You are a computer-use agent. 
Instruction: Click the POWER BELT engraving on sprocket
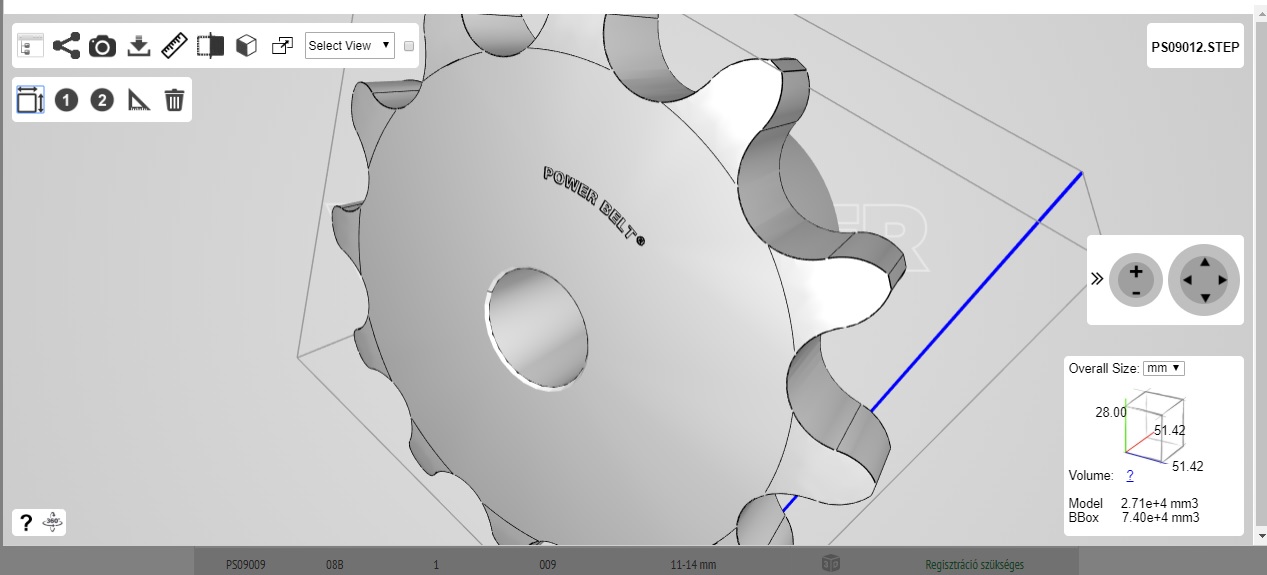(x=594, y=206)
